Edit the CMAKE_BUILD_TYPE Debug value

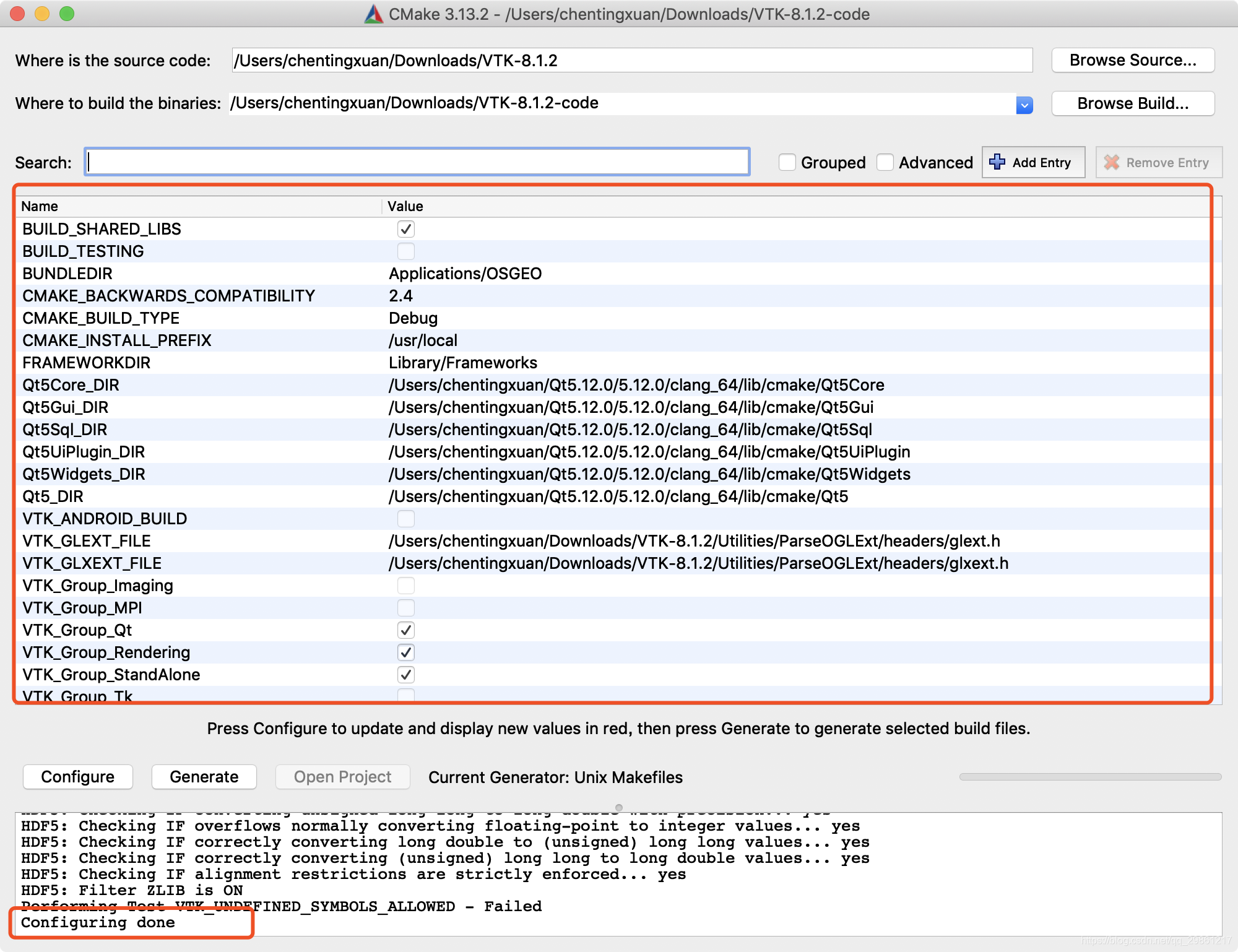tap(413, 318)
